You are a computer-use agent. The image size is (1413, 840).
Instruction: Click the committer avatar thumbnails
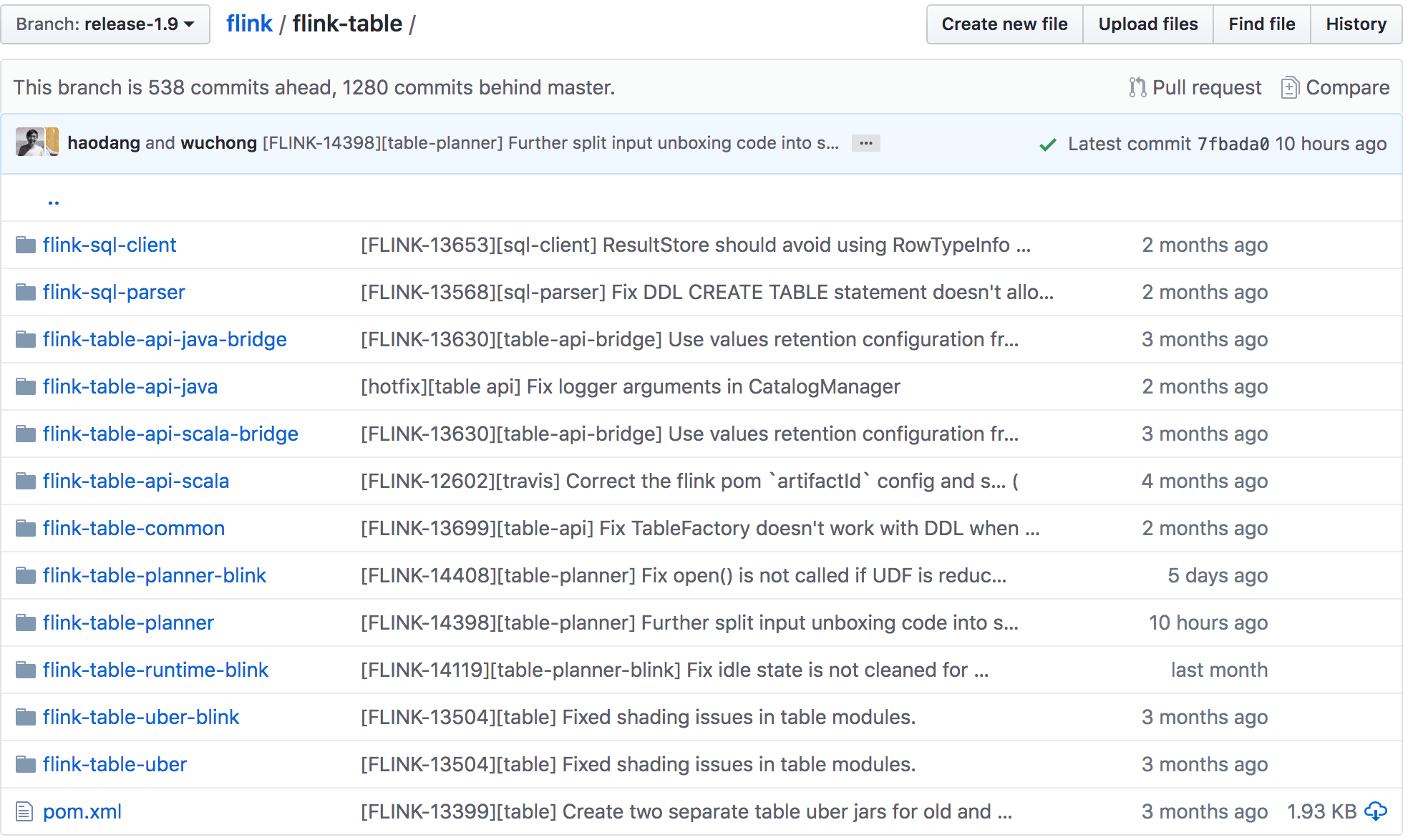[x=37, y=142]
